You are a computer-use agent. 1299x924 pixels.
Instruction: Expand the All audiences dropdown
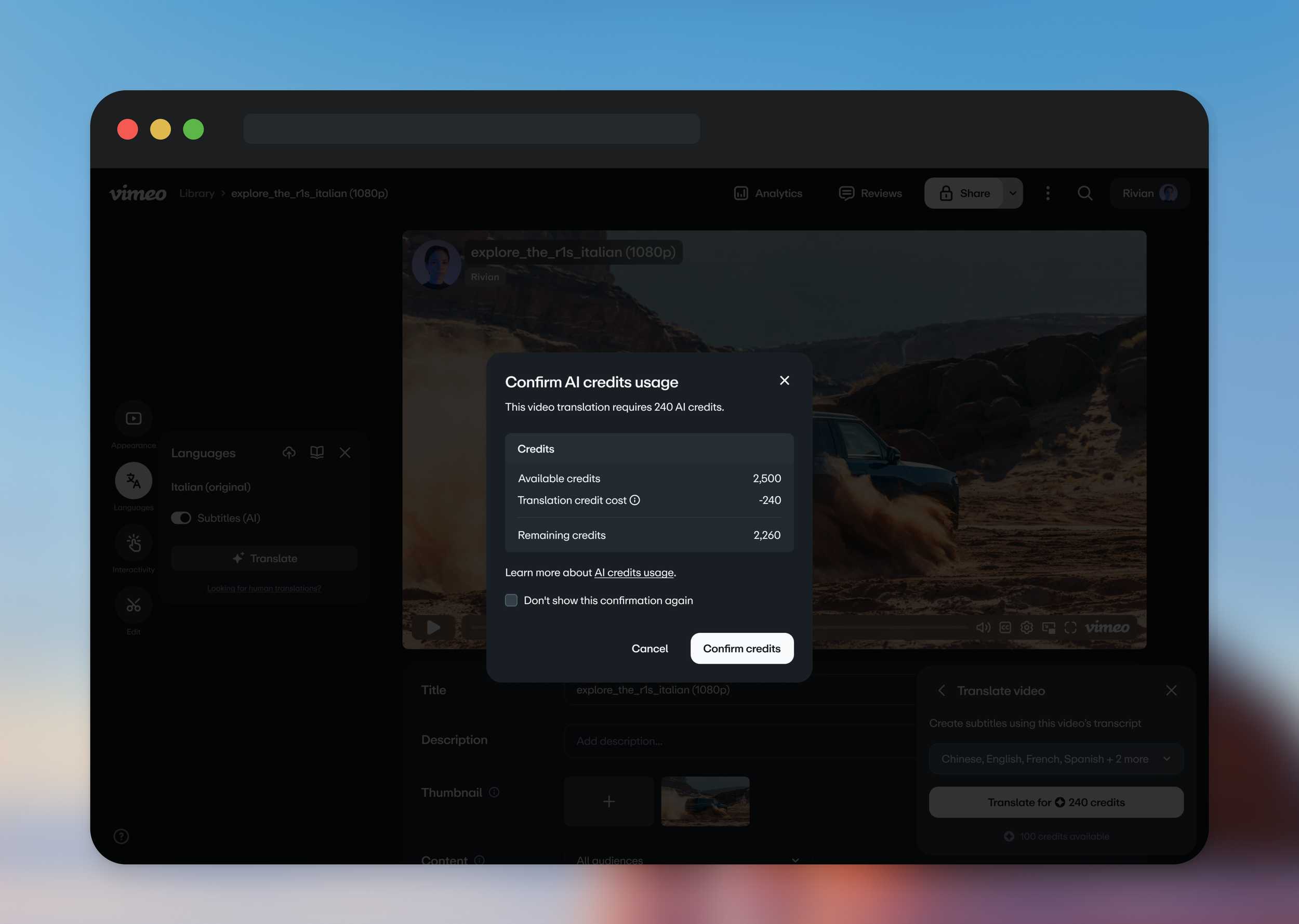(687, 858)
